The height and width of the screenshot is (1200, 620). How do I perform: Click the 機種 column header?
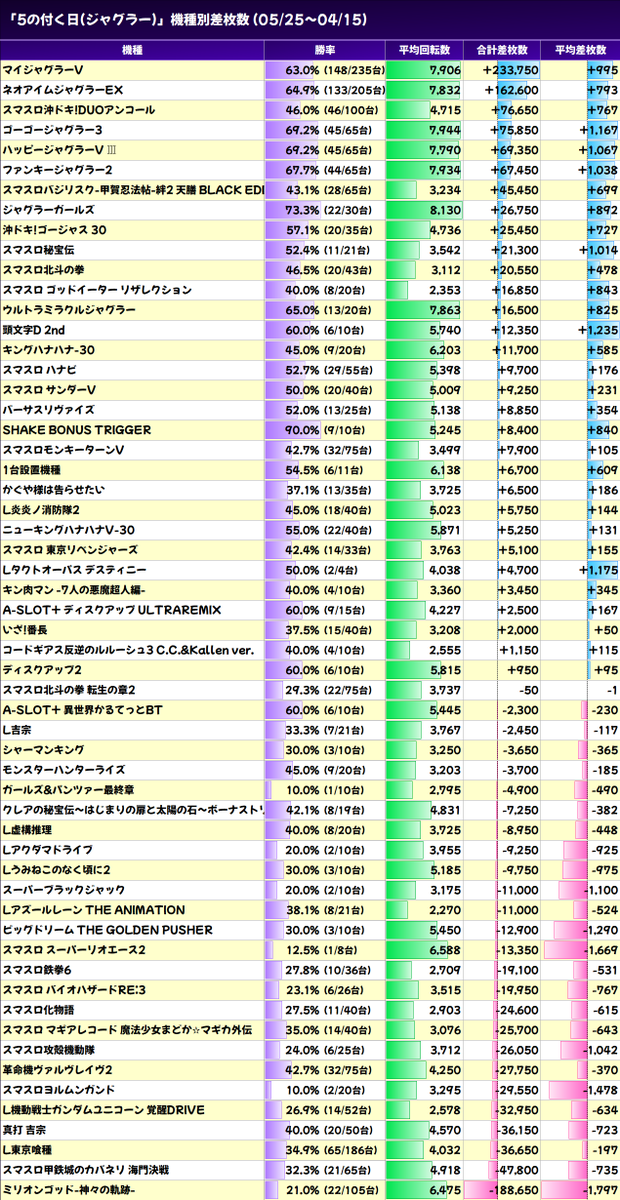[132, 49]
